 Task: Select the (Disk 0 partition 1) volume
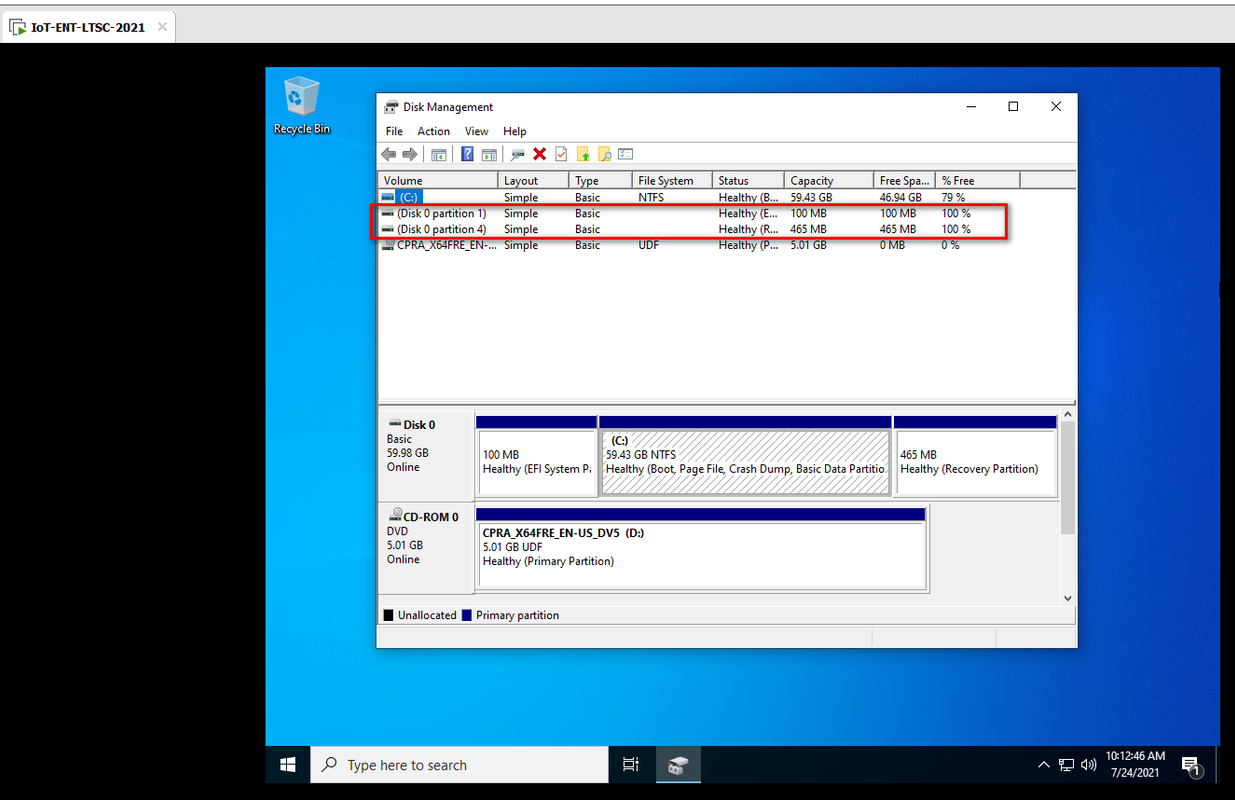[x=442, y=214]
